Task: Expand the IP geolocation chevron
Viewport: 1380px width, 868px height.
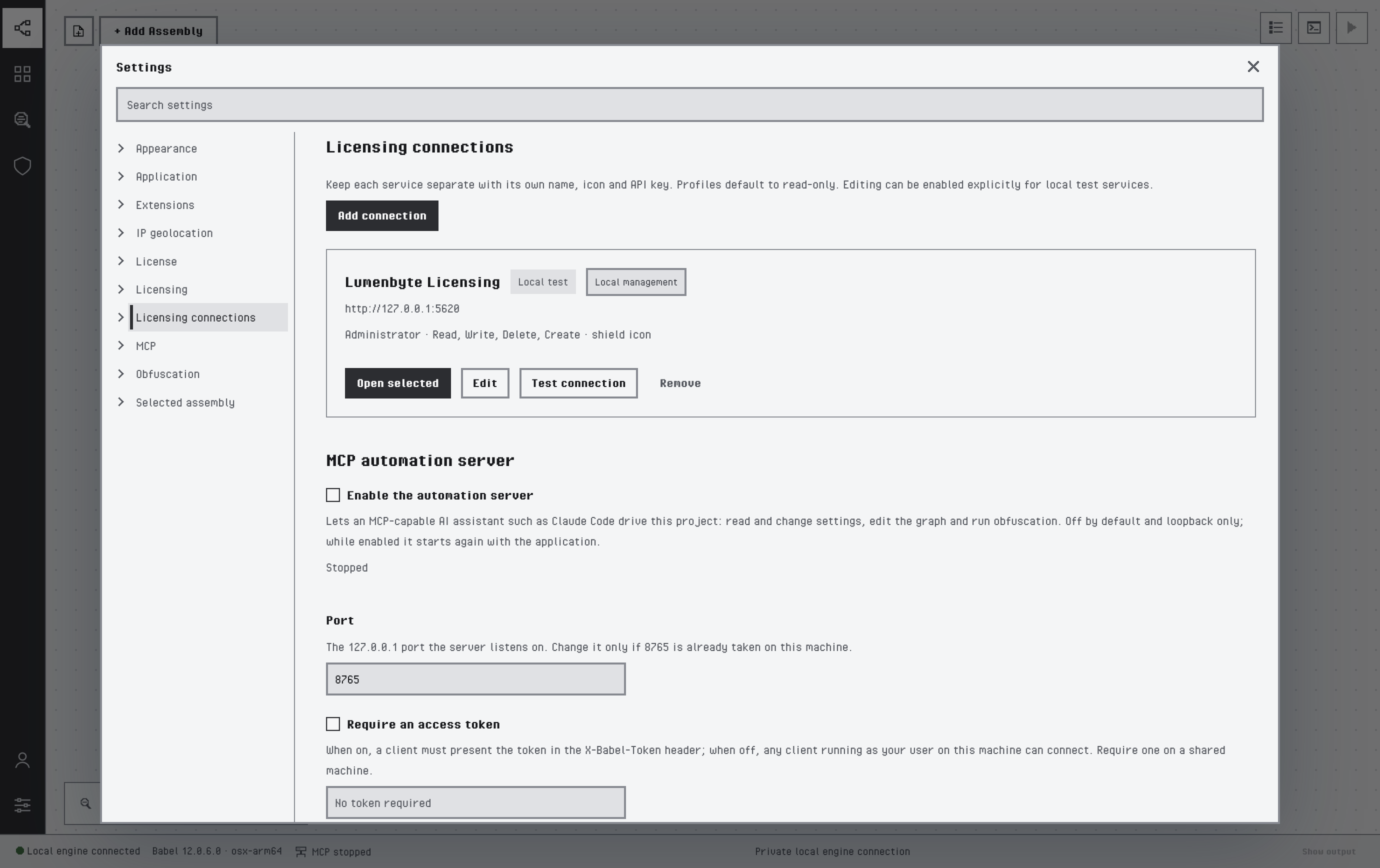Action: click(121, 232)
